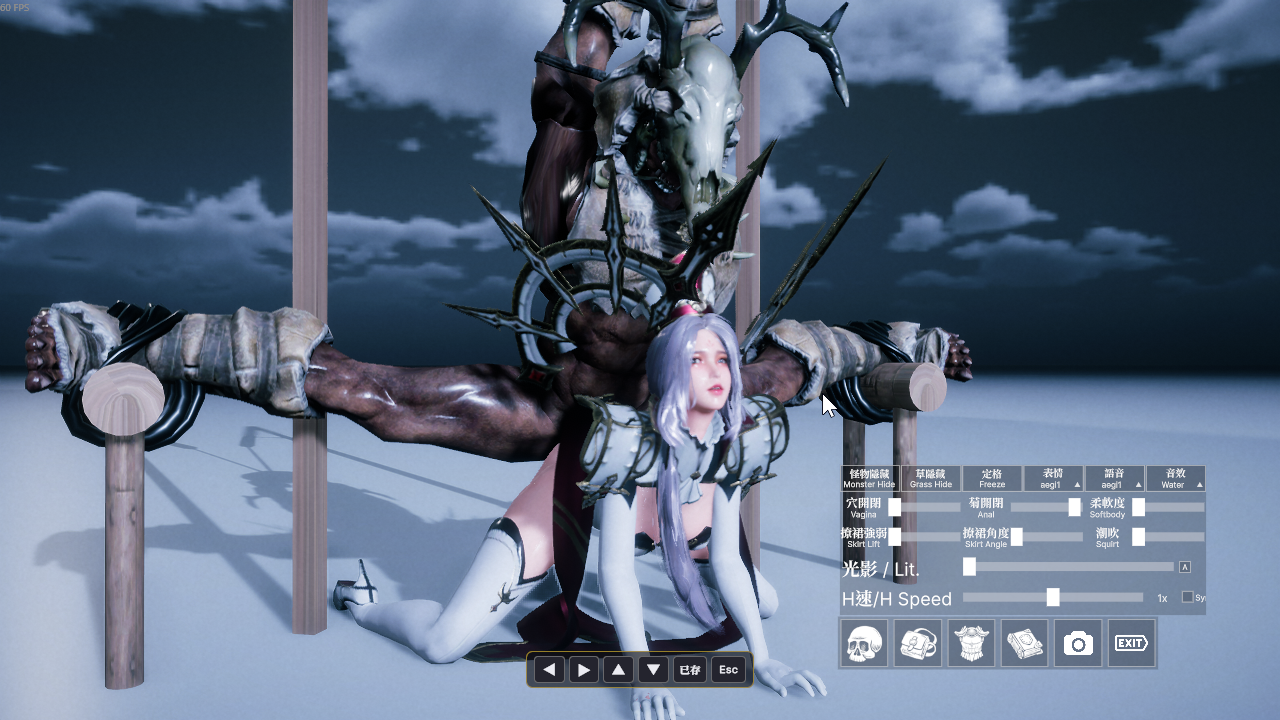
Task: Open the satchel bag icon
Action: coord(917,643)
